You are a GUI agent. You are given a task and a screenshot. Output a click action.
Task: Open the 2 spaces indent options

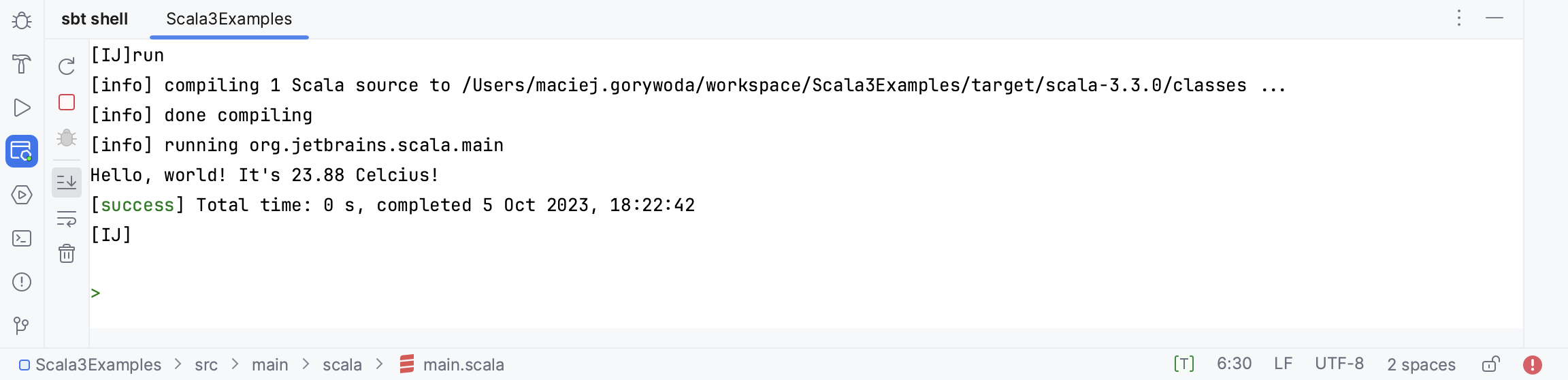[1421, 365]
